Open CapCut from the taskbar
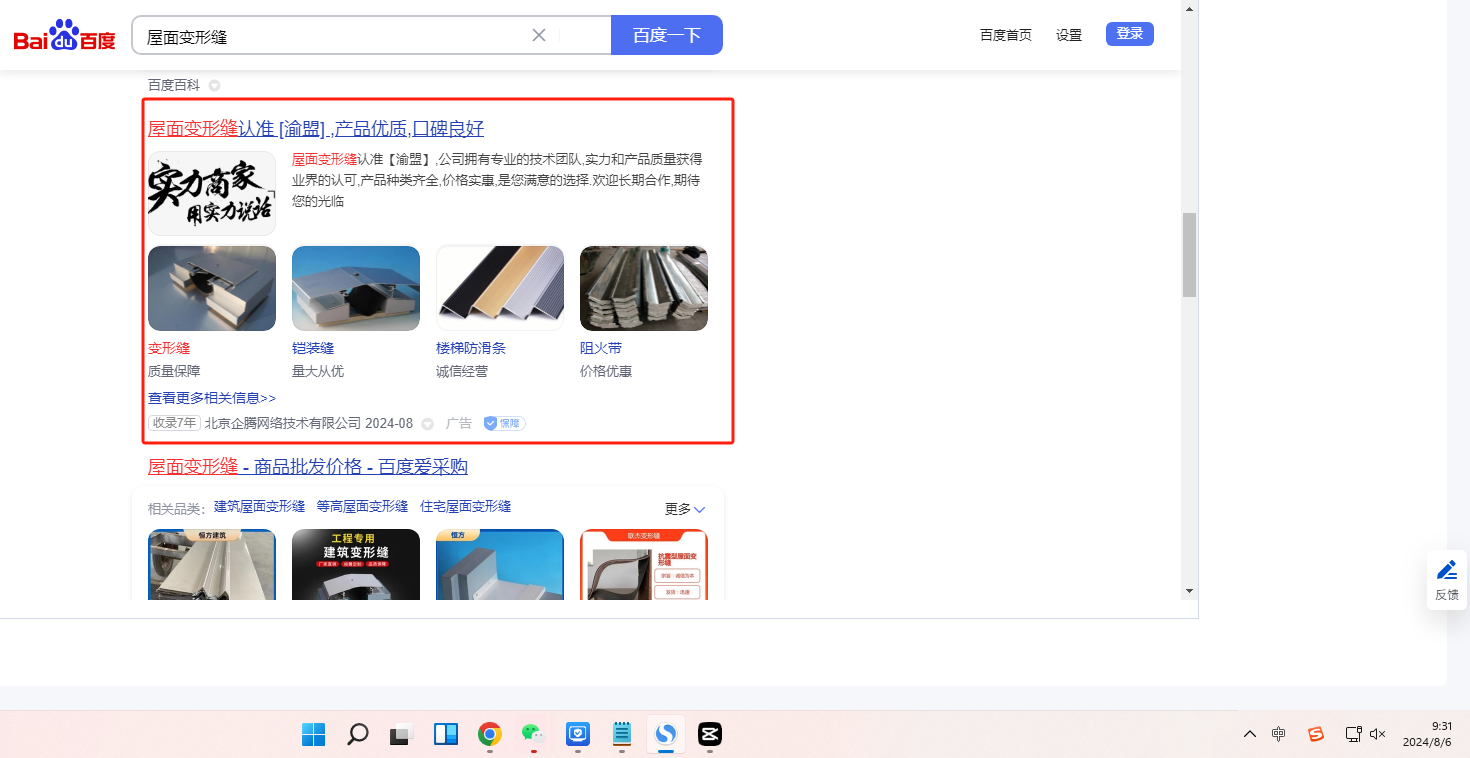 pyautogui.click(x=710, y=735)
